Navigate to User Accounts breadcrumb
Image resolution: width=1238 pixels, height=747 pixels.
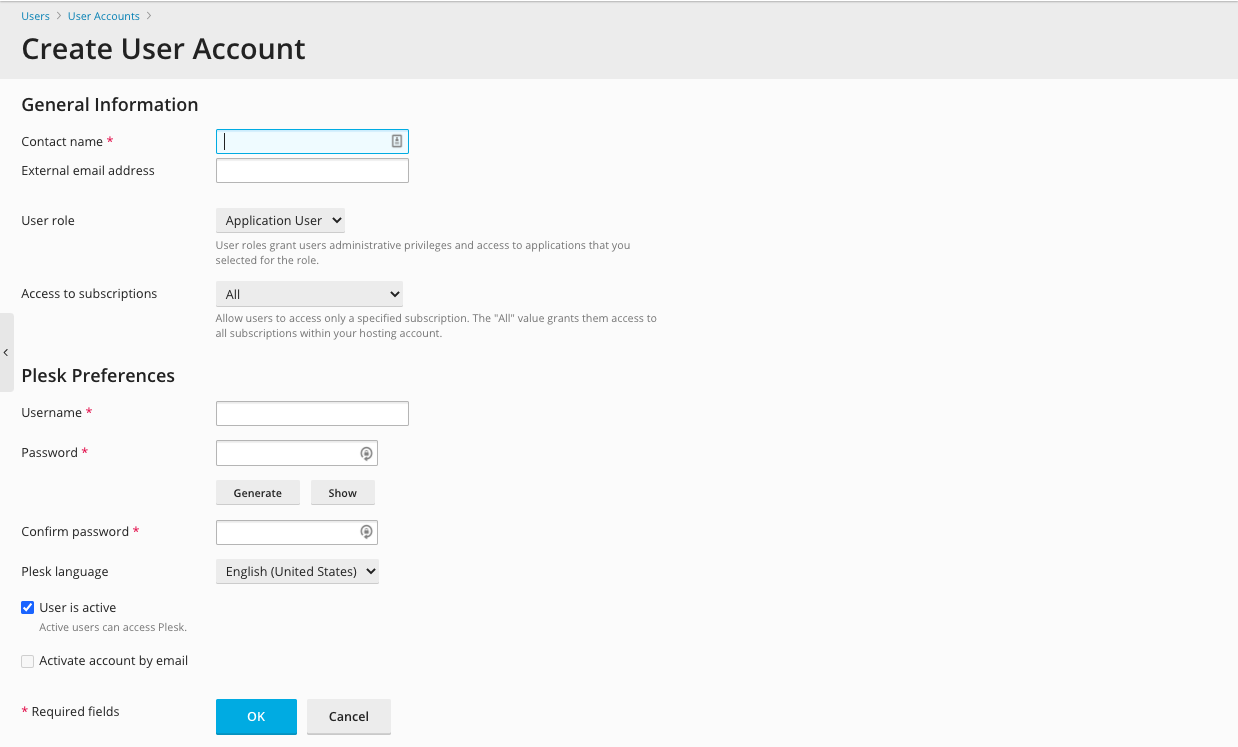pos(104,16)
